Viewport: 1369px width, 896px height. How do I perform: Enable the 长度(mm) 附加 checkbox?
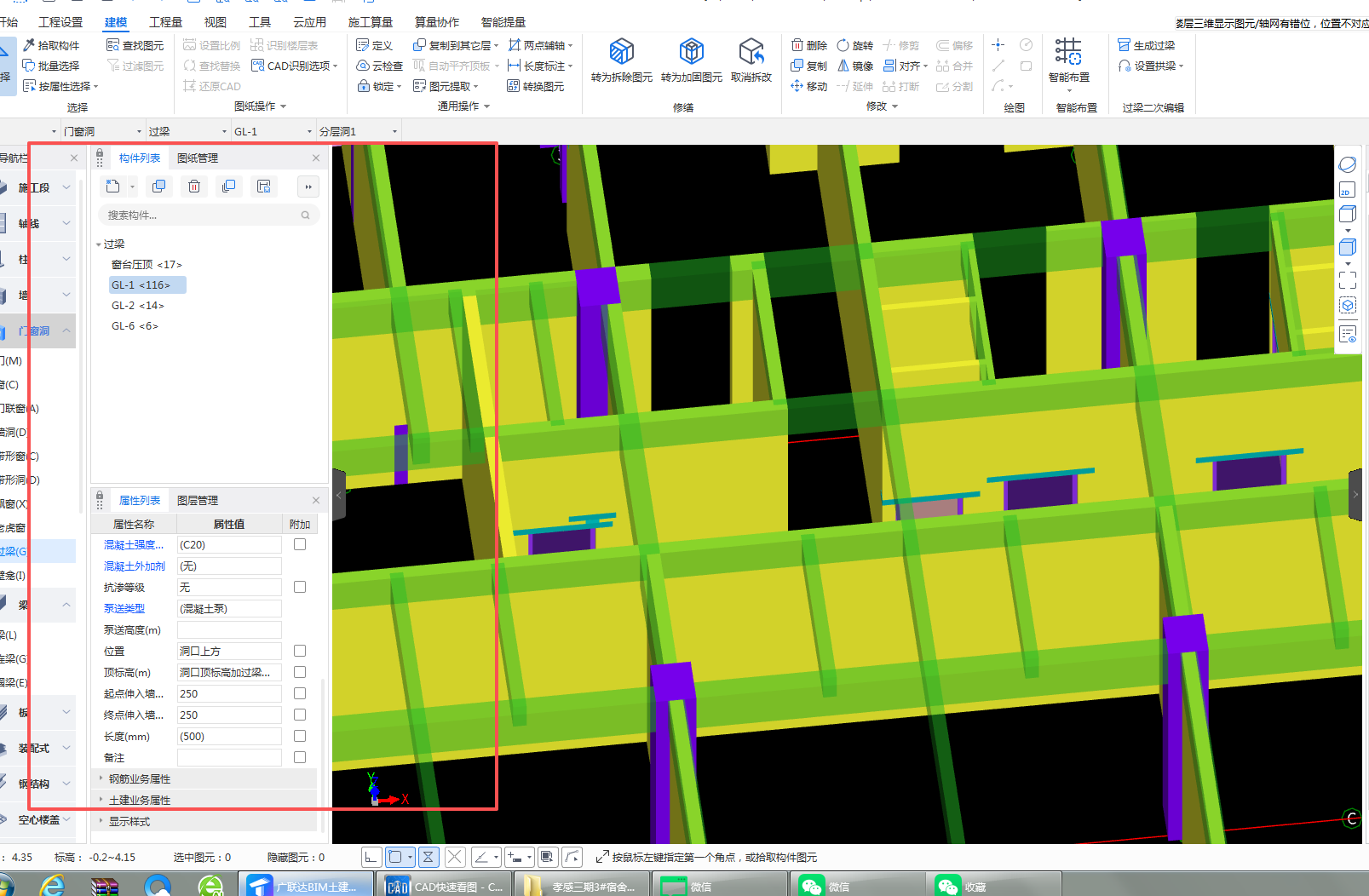tap(300, 736)
